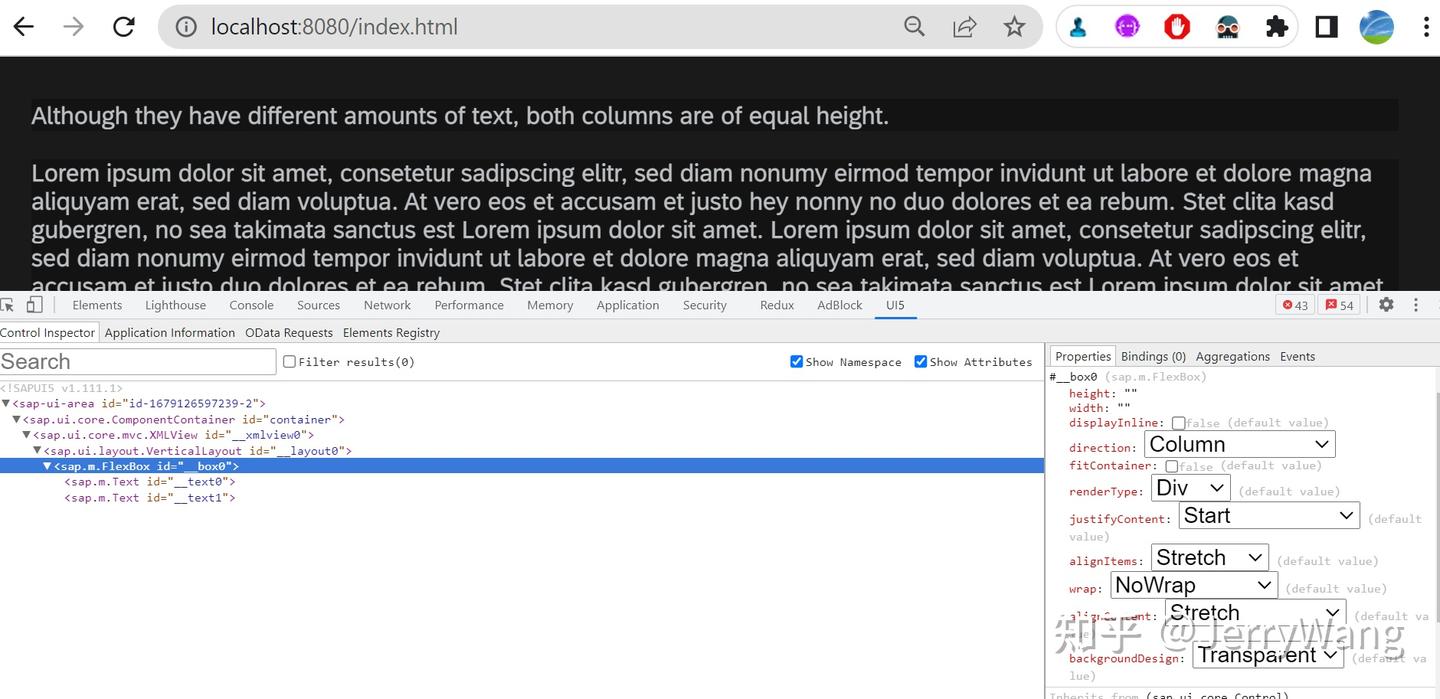
Task: Share this page using the share icon
Action: (x=965, y=27)
